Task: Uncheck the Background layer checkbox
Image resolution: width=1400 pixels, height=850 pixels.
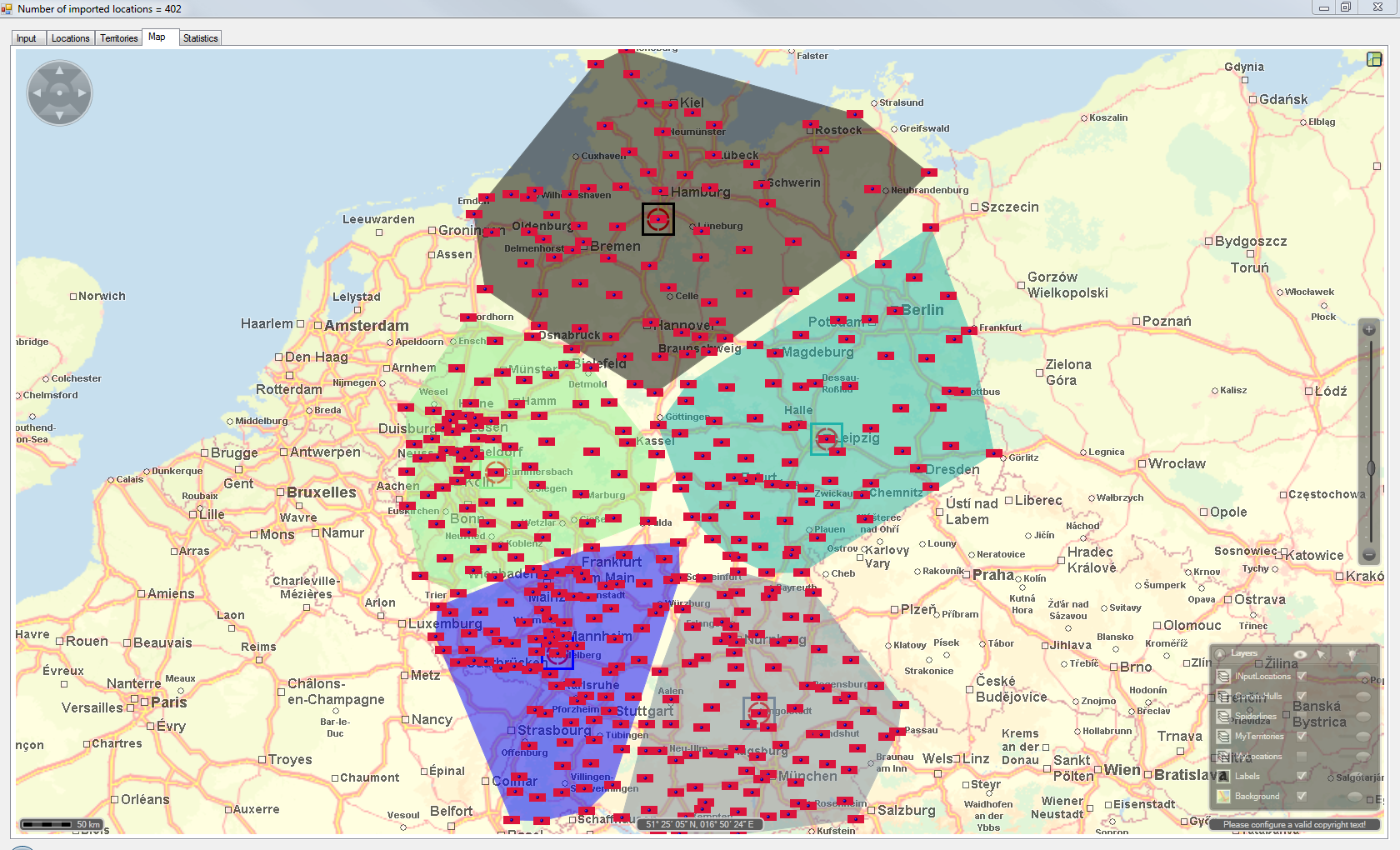Action: 1302,796
